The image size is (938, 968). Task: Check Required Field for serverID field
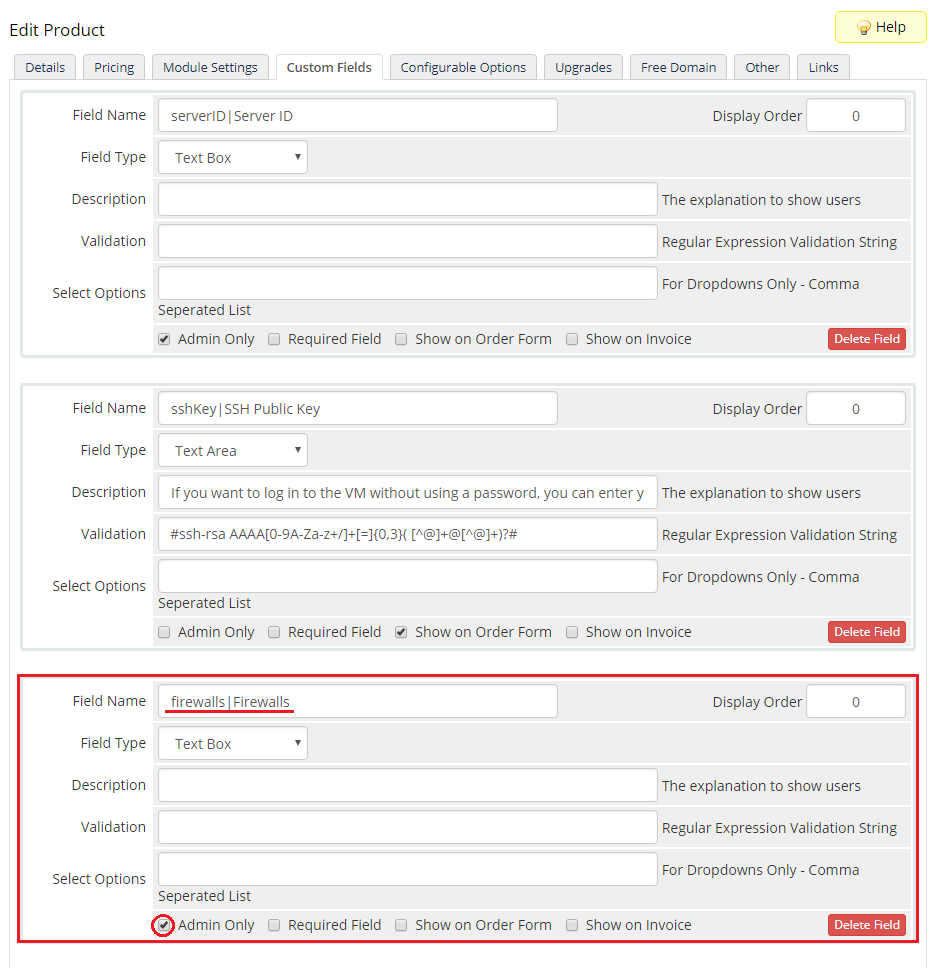coord(274,339)
